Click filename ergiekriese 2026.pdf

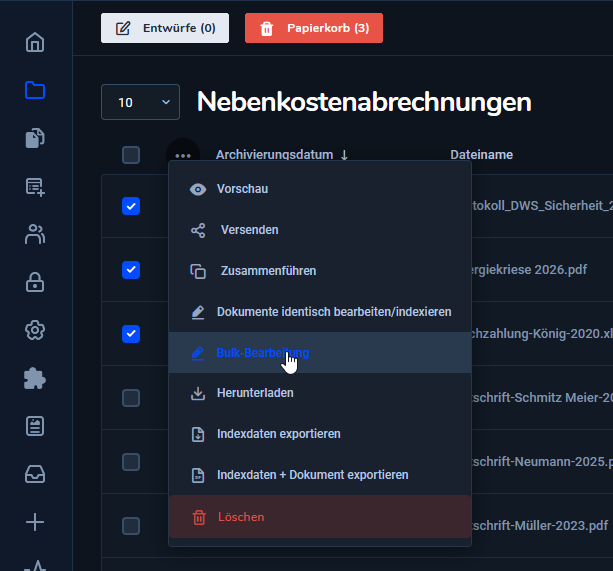[x=529, y=270]
